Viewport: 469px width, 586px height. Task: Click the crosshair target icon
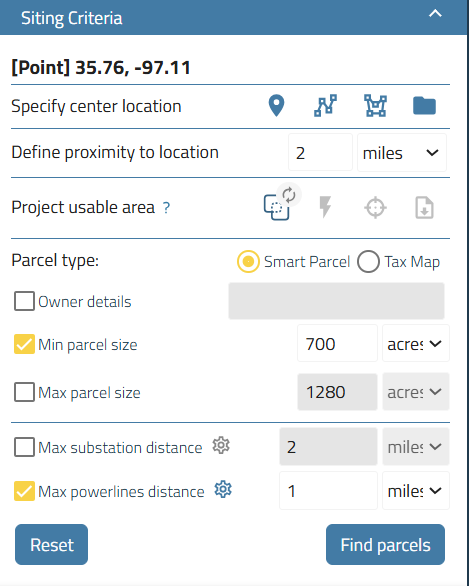pos(375,208)
